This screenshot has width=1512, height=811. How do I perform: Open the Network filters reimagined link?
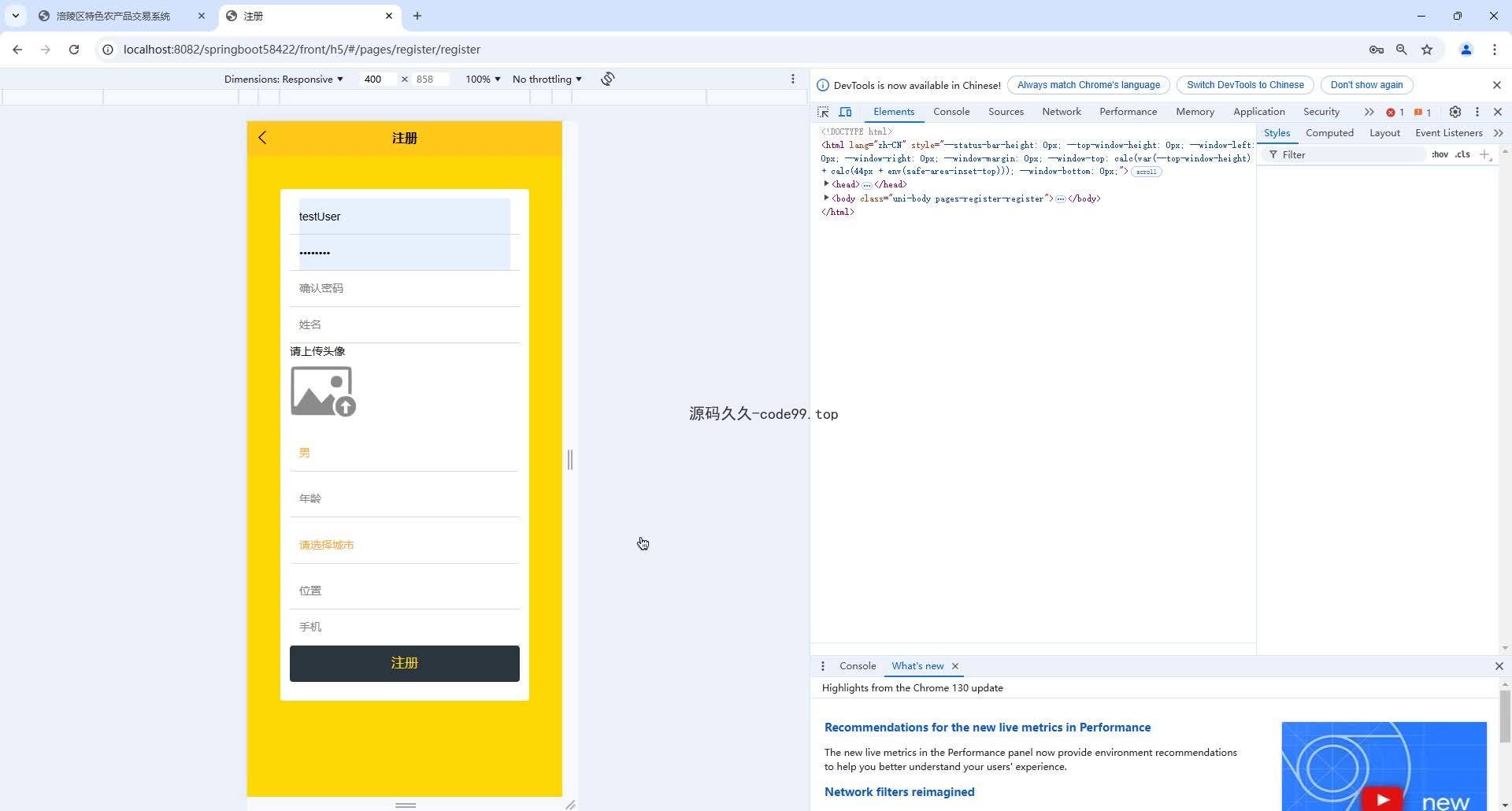pyautogui.click(x=899, y=792)
